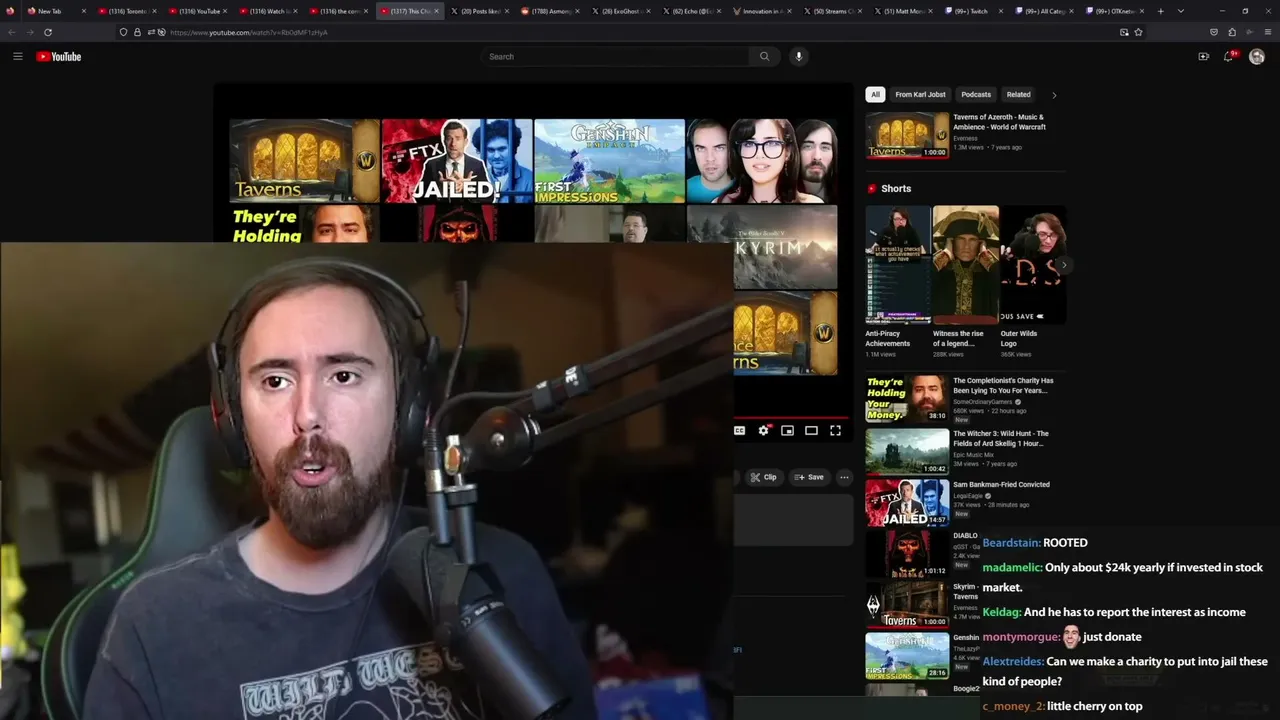
Task: Click the Epic Music Mix channel name
Action: tap(975, 454)
